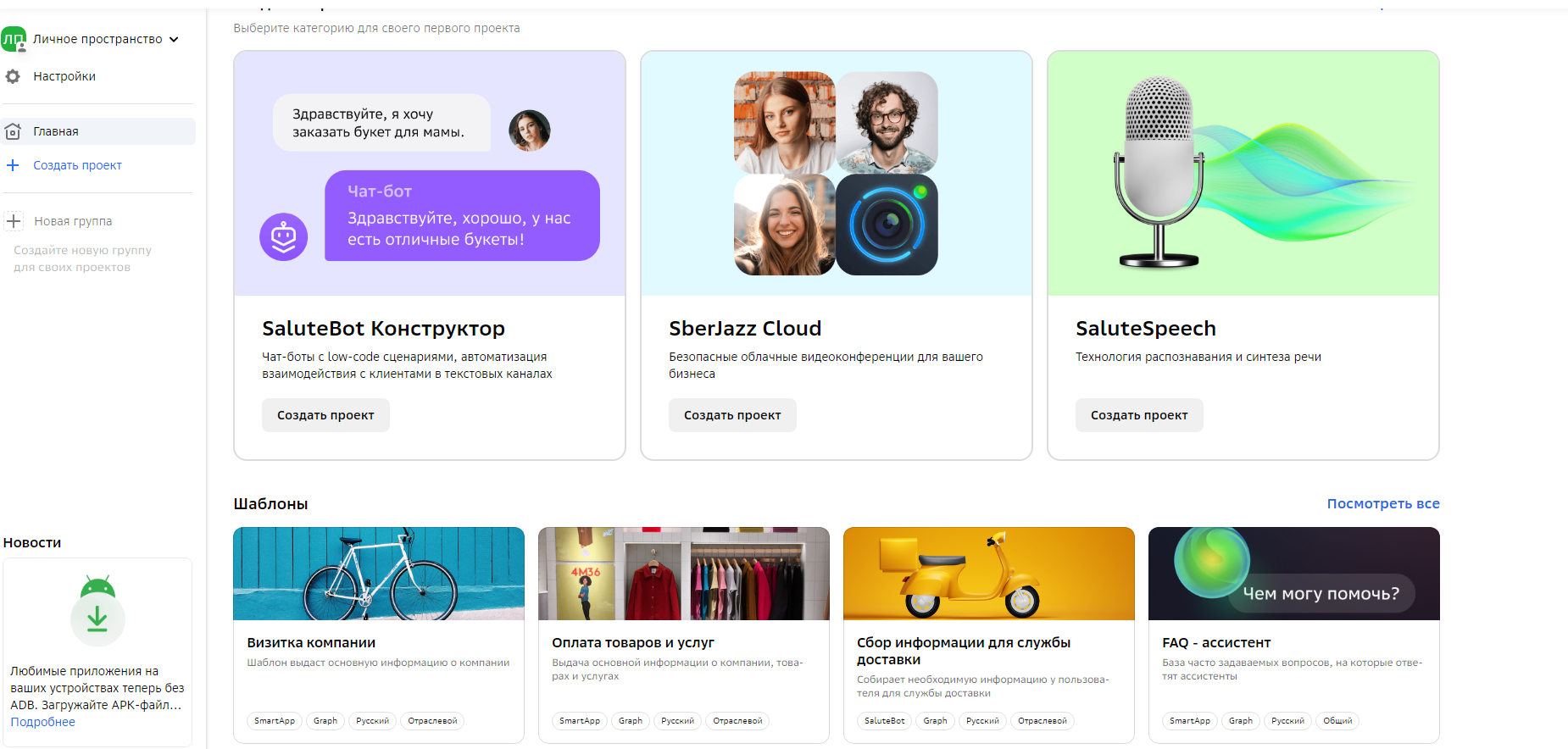The height and width of the screenshot is (749, 1568).
Task: Click Общий tag on FAQ - ассистент card
Action: click(x=1337, y=721)
